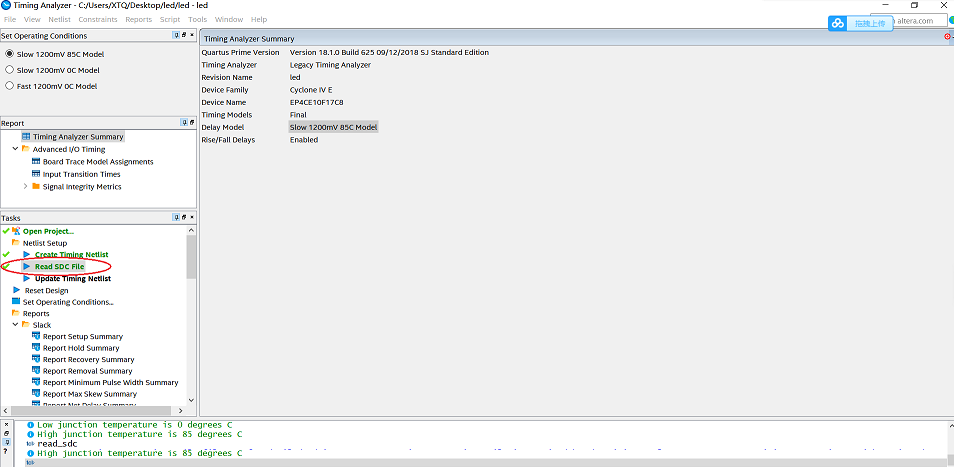
Task: Pin the Tasks panel
Action: (x=176, y=218)
